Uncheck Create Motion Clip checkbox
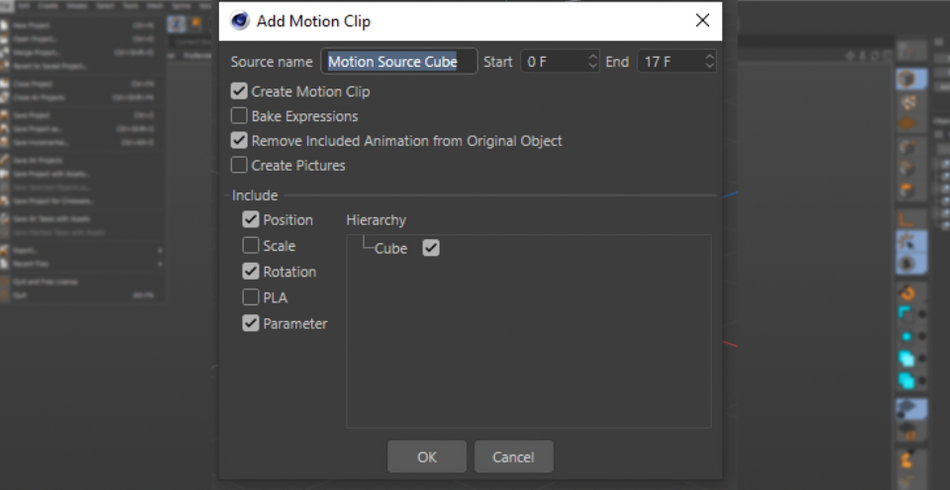This screenshot has height=490, width=950. click(239, 91)
